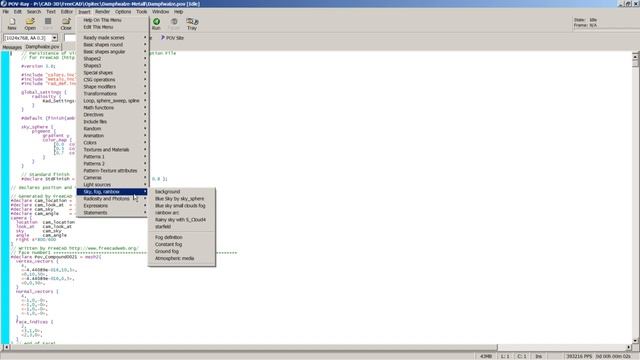The image size is (640, 360).
Task: Expand Transformations submenu
Action: point(113,93)
